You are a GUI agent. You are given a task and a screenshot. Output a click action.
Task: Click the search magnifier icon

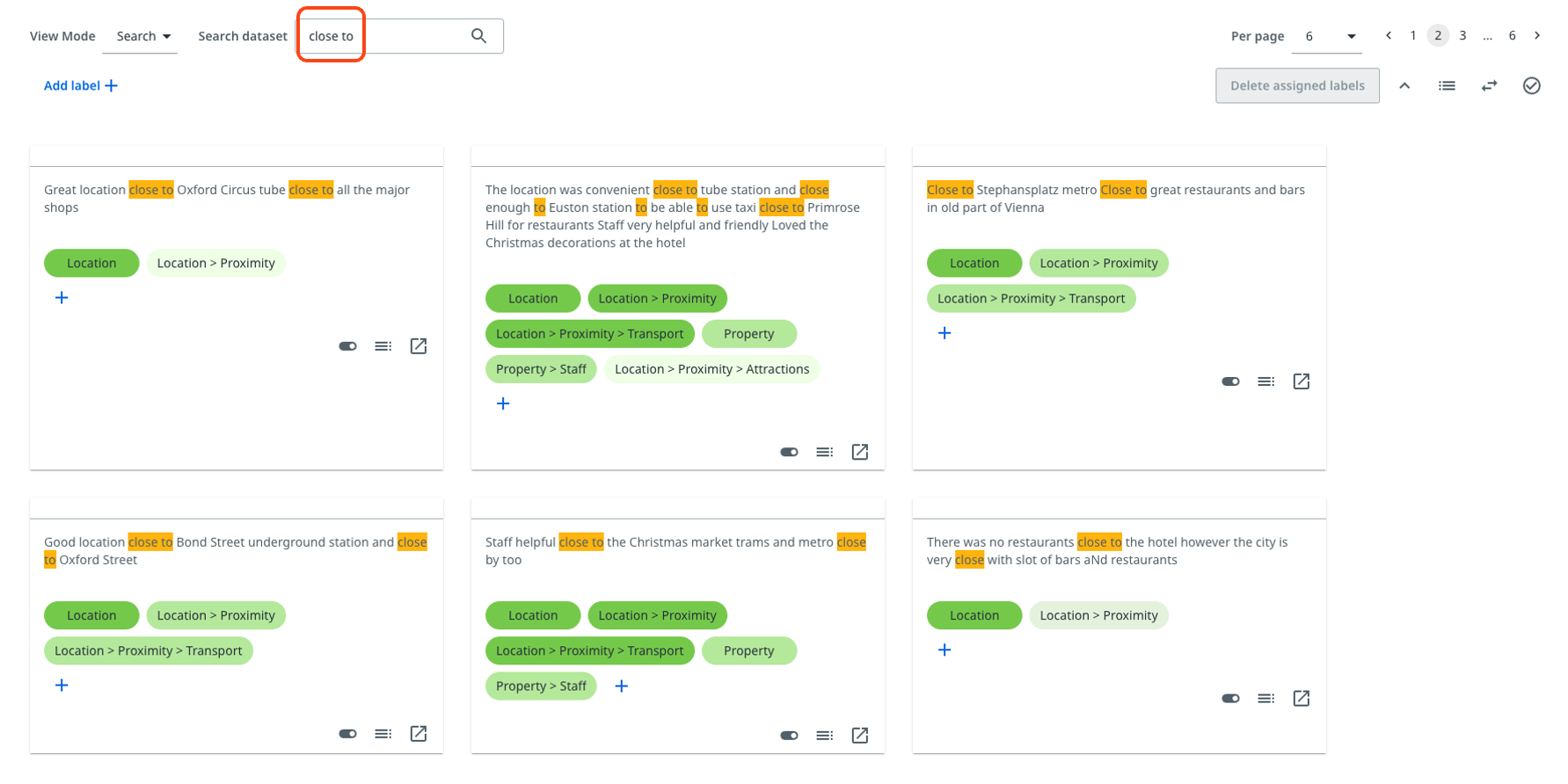pyautogui.click(x=478, y=36)
